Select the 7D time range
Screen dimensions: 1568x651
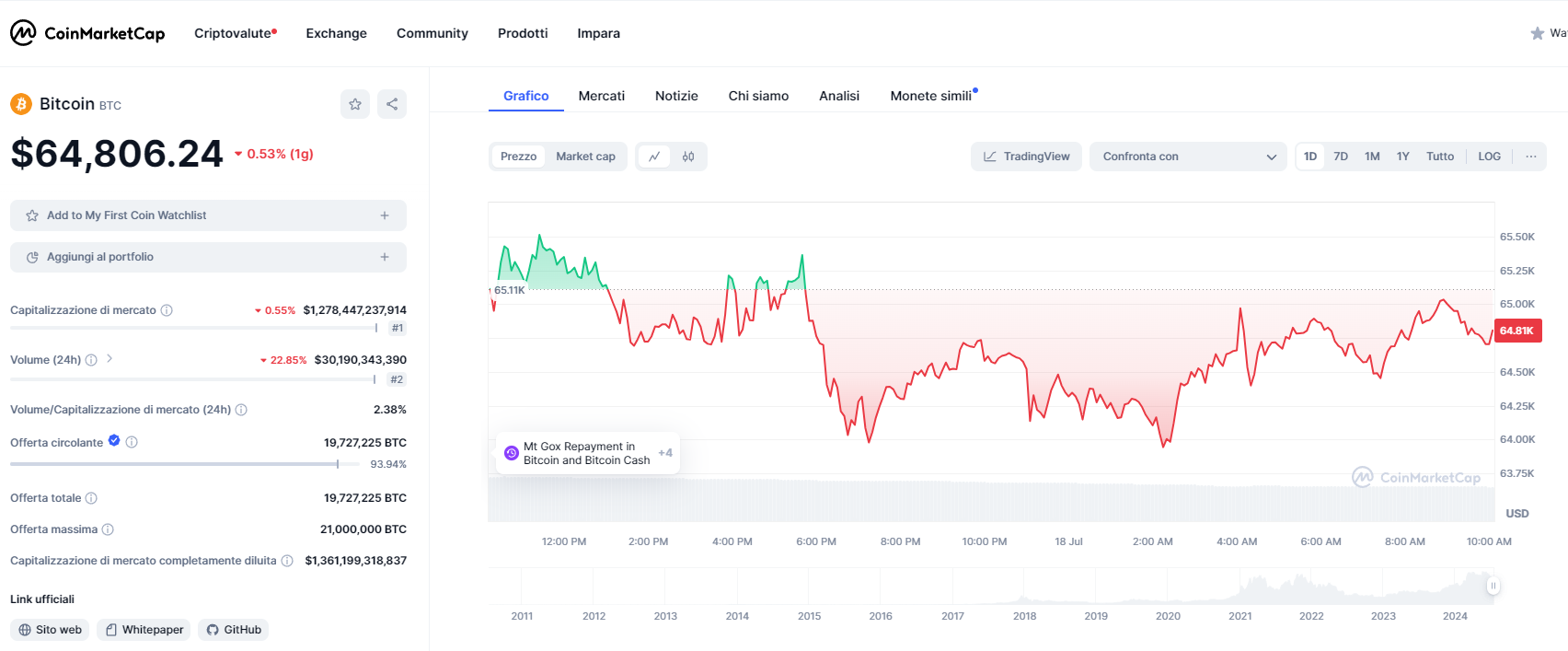(x=1341, y=157)
